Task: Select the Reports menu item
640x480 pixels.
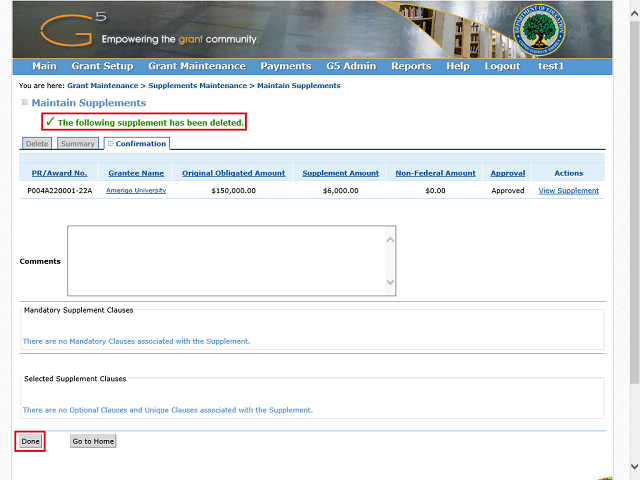Action: click(411, 66)
